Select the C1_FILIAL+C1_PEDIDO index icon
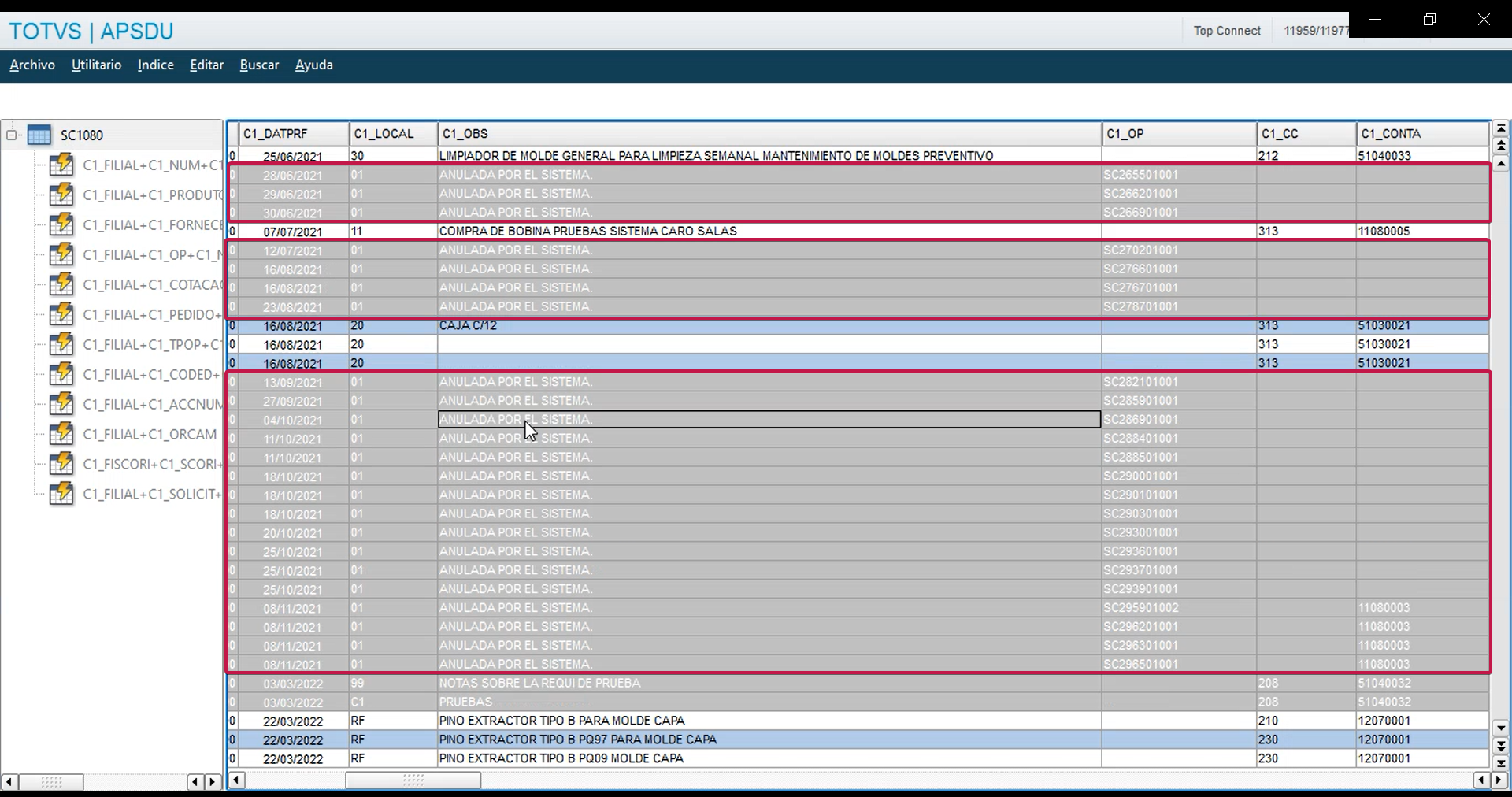This screenshot has height=797, width=1512. tap(61, 315)
